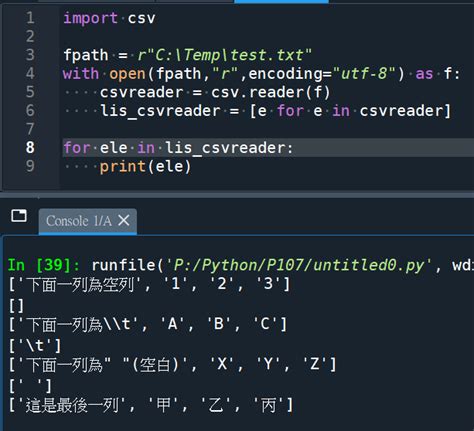Image resolution: width=474 pixels, height=431 pixels.
Task: Select line number 4 in editor gutter
Action: coord(30,73)
